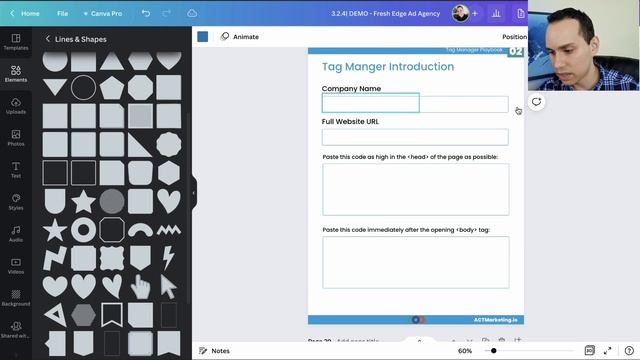640x360 pixels.
Task: Select the Tag Manger Introduction heading
Action: pos(388,67)
